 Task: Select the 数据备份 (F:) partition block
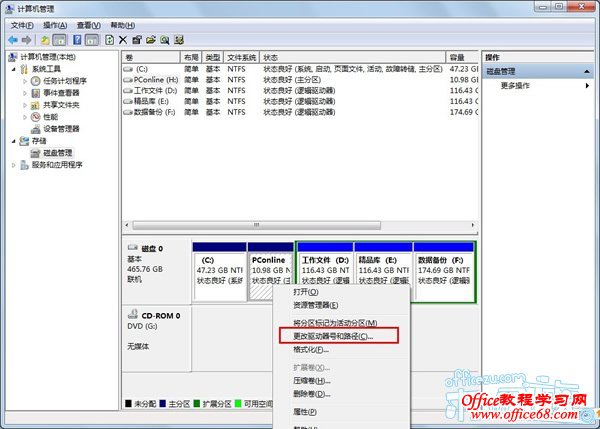pyautogui.click(x=444, y=272)
